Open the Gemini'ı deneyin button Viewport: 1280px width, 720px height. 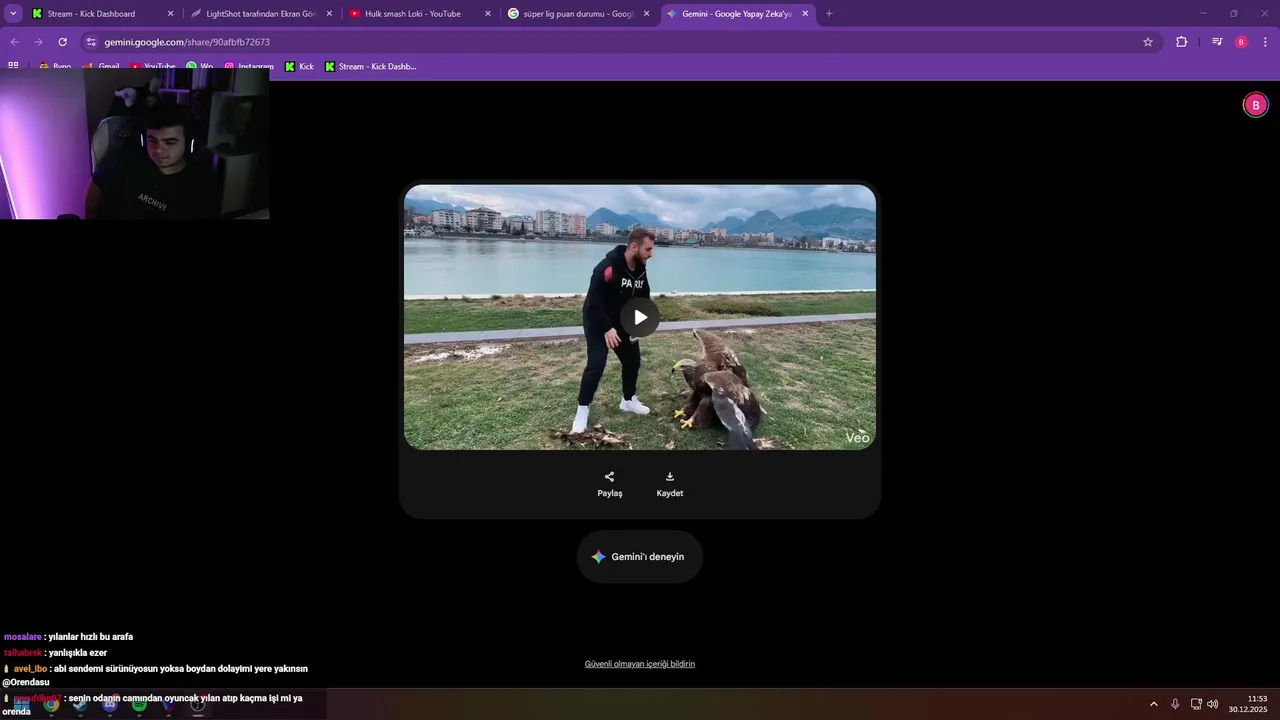(640, 557)
